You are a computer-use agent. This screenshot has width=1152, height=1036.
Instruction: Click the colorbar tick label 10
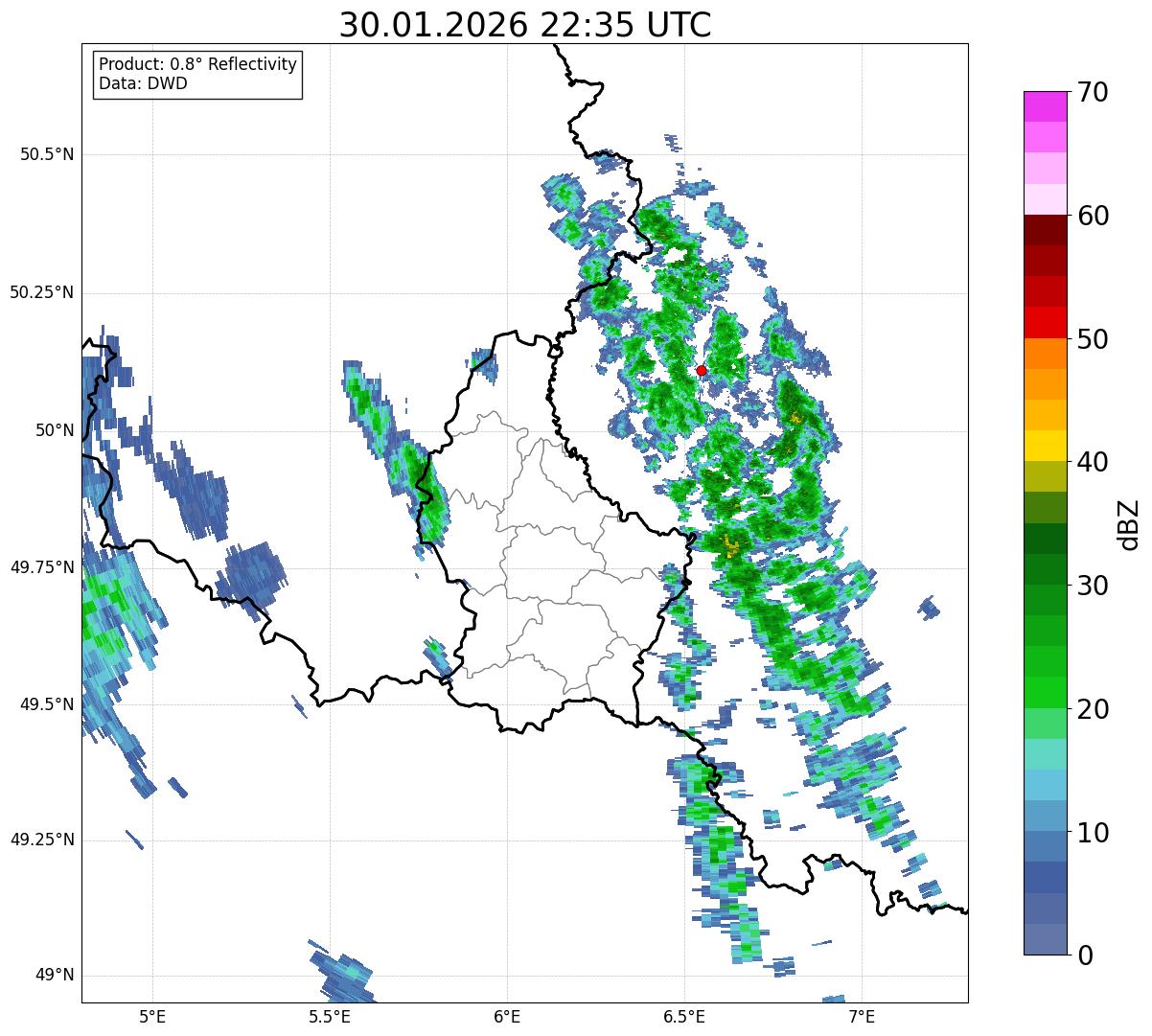(x=1093, y=832)
